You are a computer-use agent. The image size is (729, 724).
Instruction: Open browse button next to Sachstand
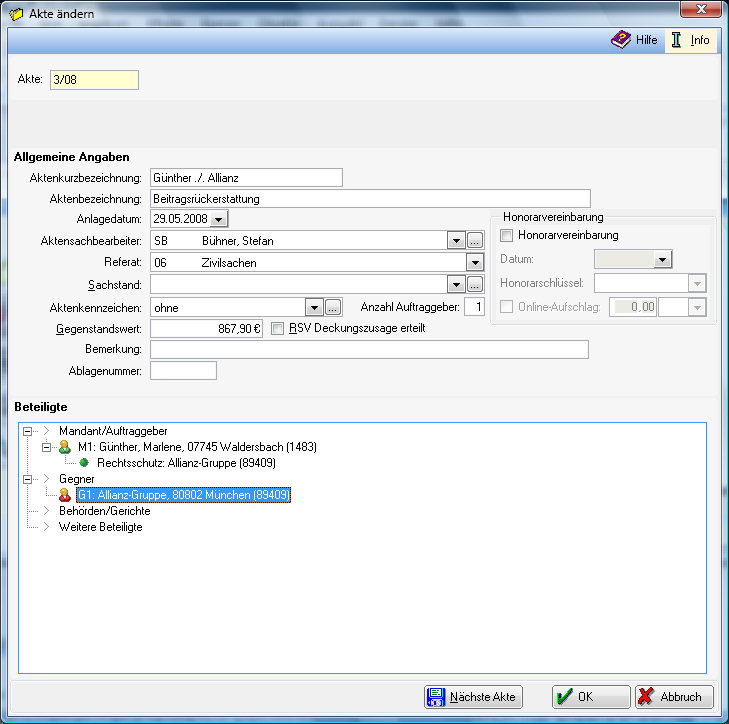click(x=475, y=284)
